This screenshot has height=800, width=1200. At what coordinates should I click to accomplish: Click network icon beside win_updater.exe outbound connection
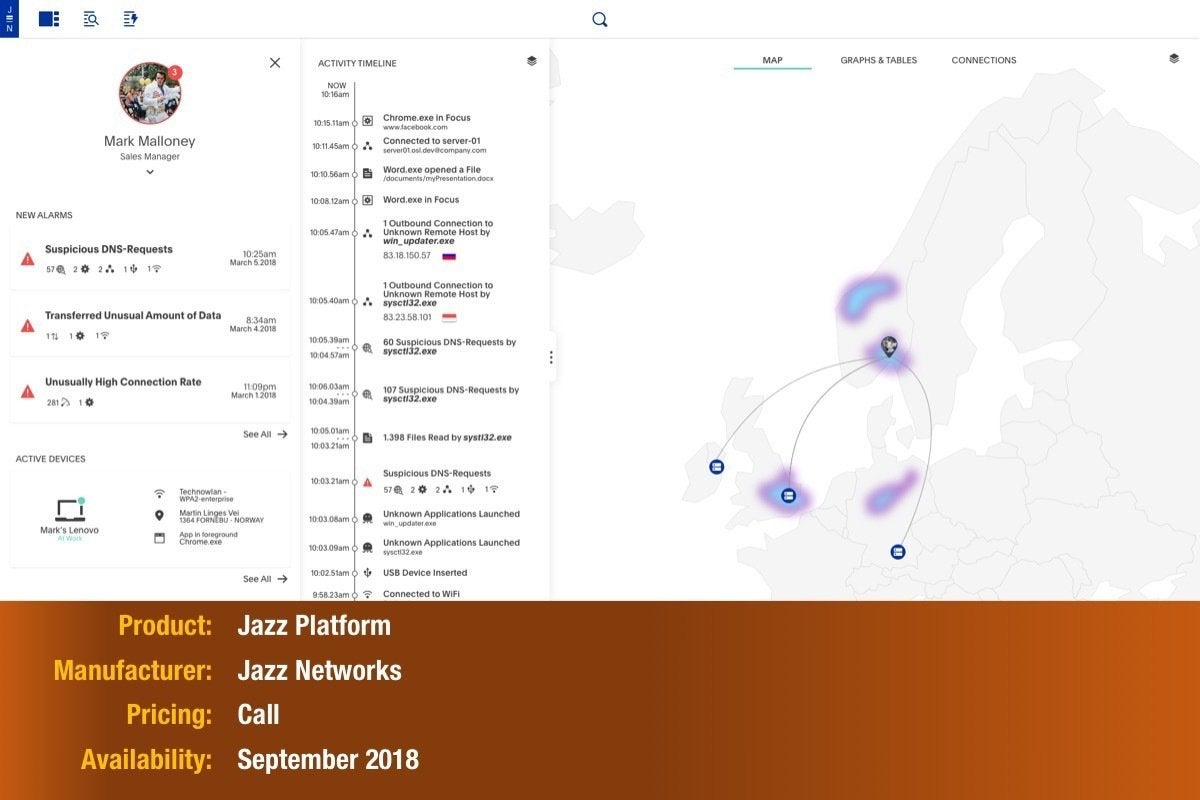point(367,233)
